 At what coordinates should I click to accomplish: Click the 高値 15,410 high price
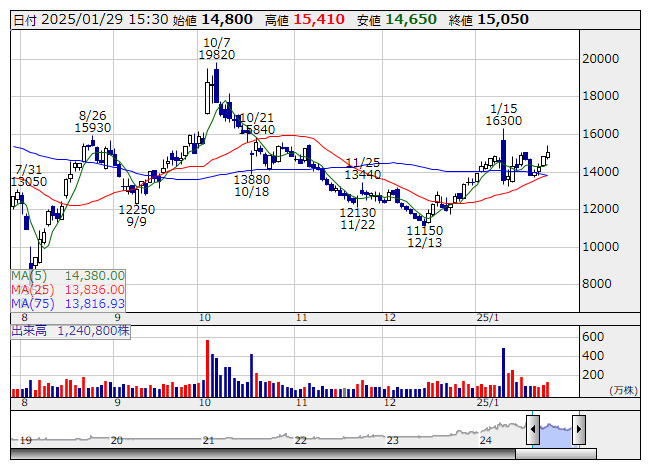305,20
